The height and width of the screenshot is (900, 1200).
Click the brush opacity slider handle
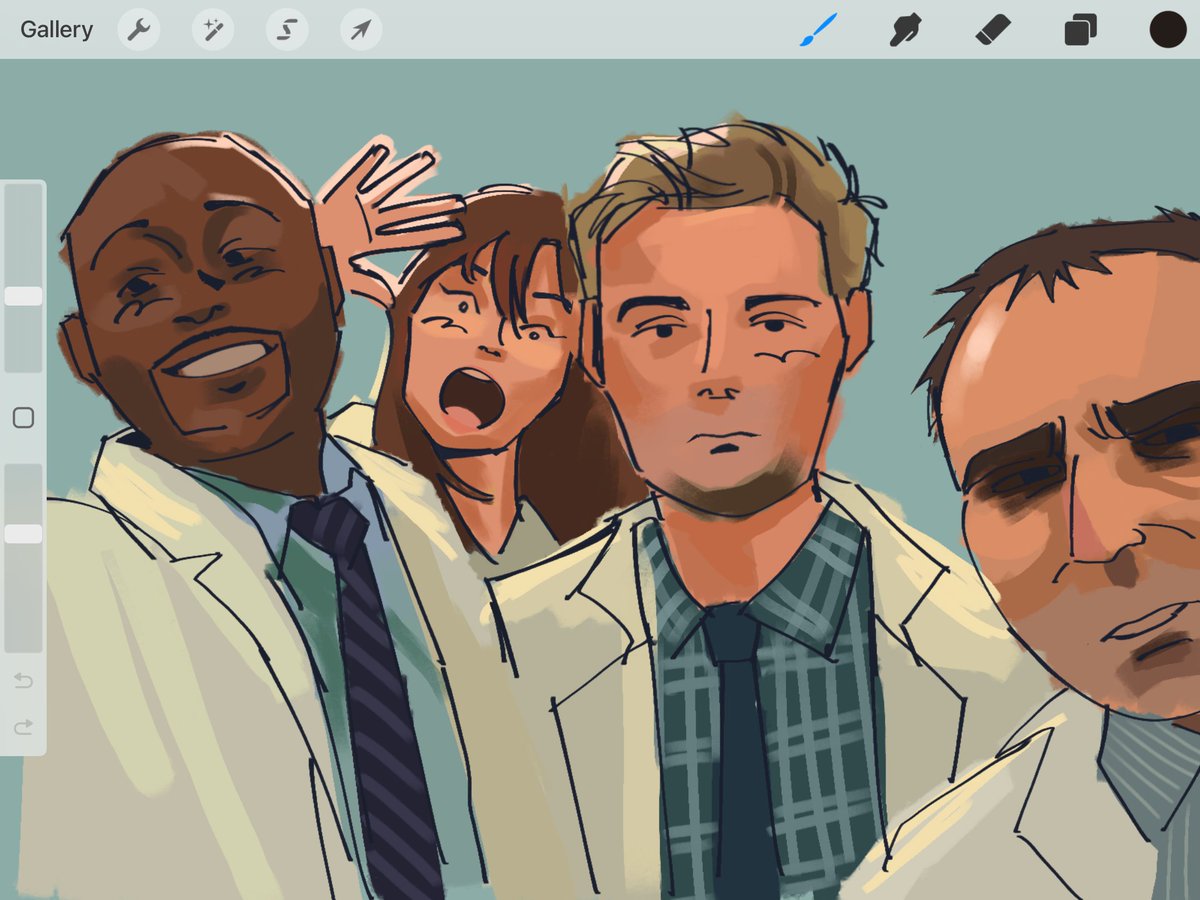pyautogui.click(x=23, y=534)
